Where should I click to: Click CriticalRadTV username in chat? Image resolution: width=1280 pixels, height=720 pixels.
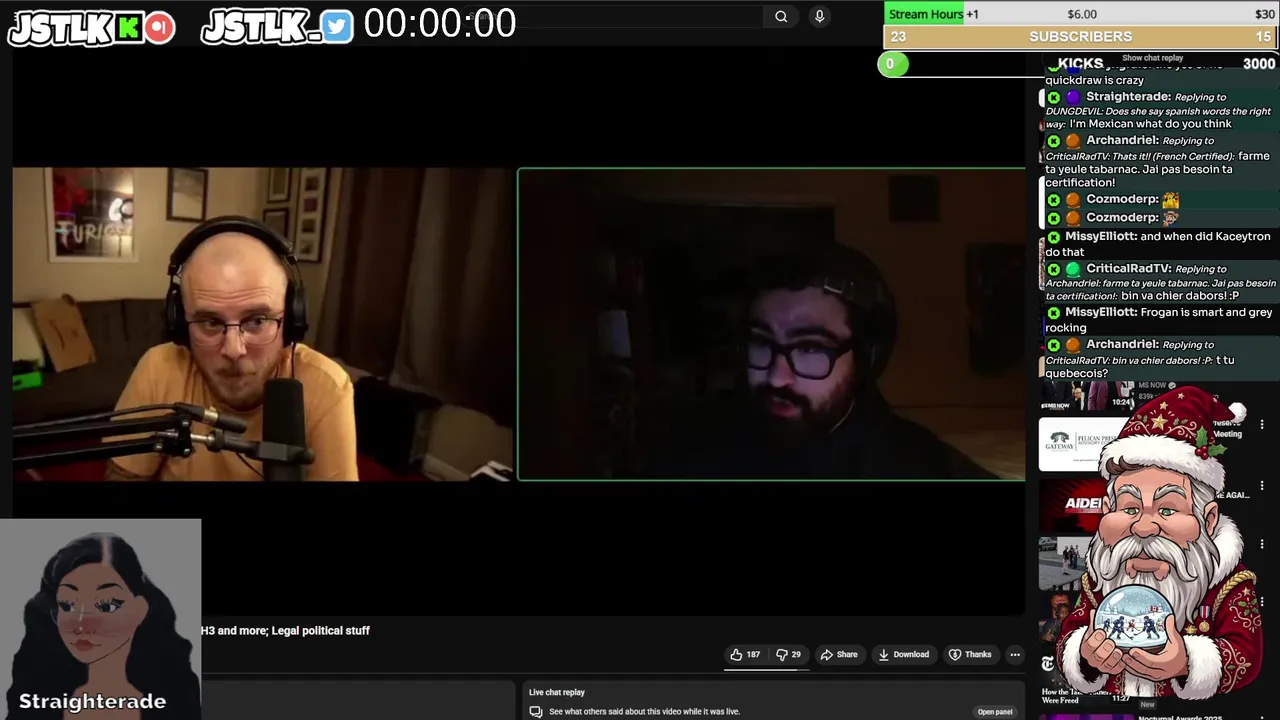(1128, 269)
